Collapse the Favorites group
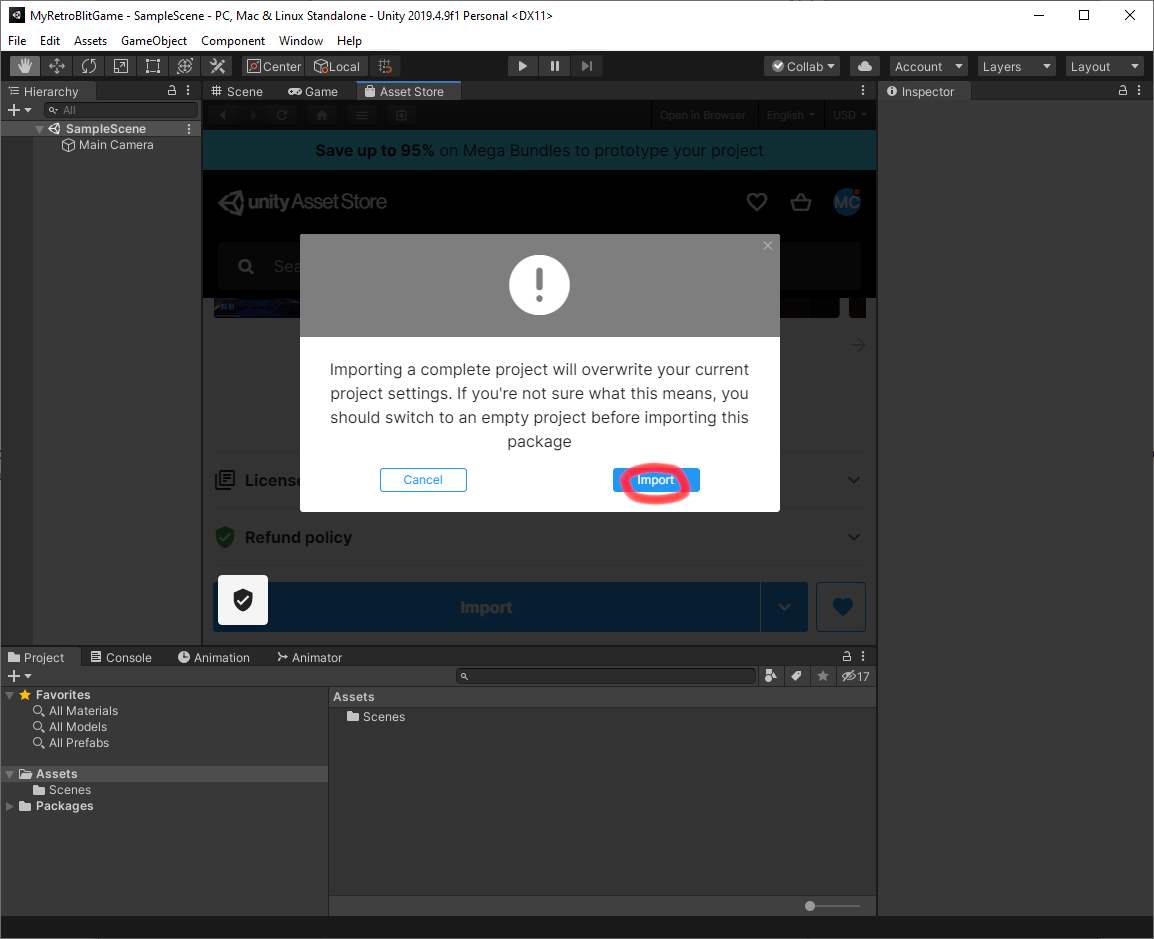 tap(10, 695)
